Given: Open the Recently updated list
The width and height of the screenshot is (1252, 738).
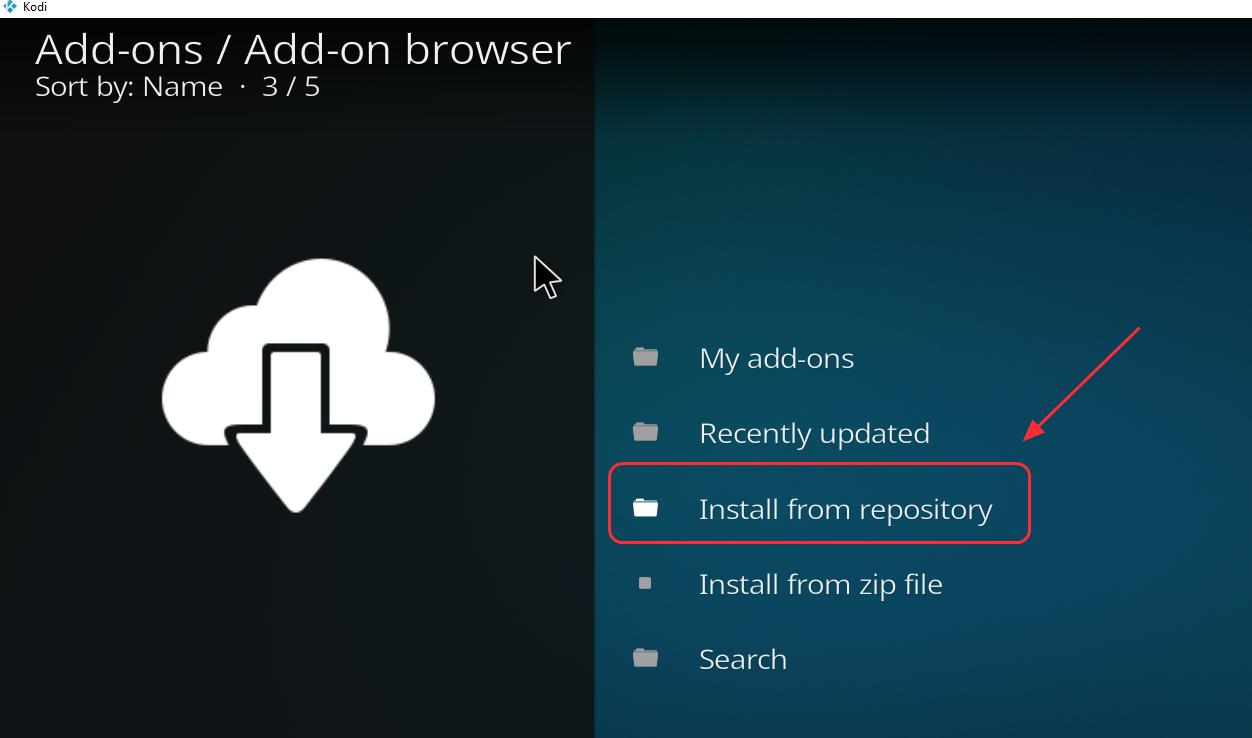Looking at the screenshot, I should point(814,433).
